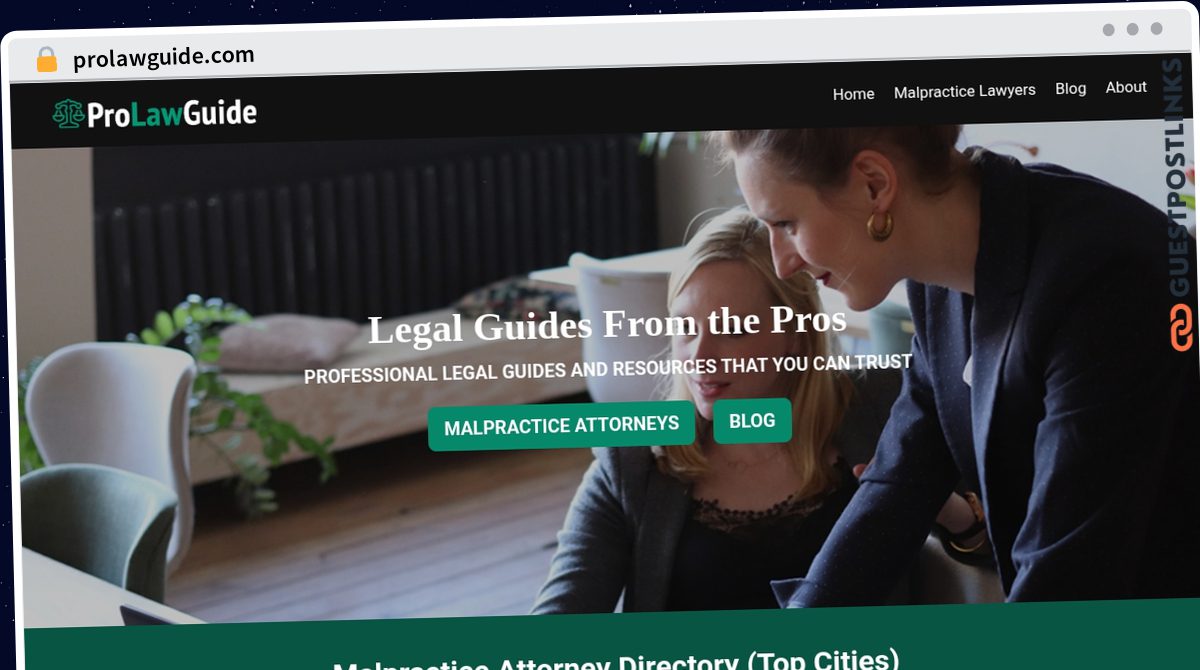Click the orange chain link icon
Image resolution: width=1200 pixels, height=670 pixels.
[x=1181, y=328]
